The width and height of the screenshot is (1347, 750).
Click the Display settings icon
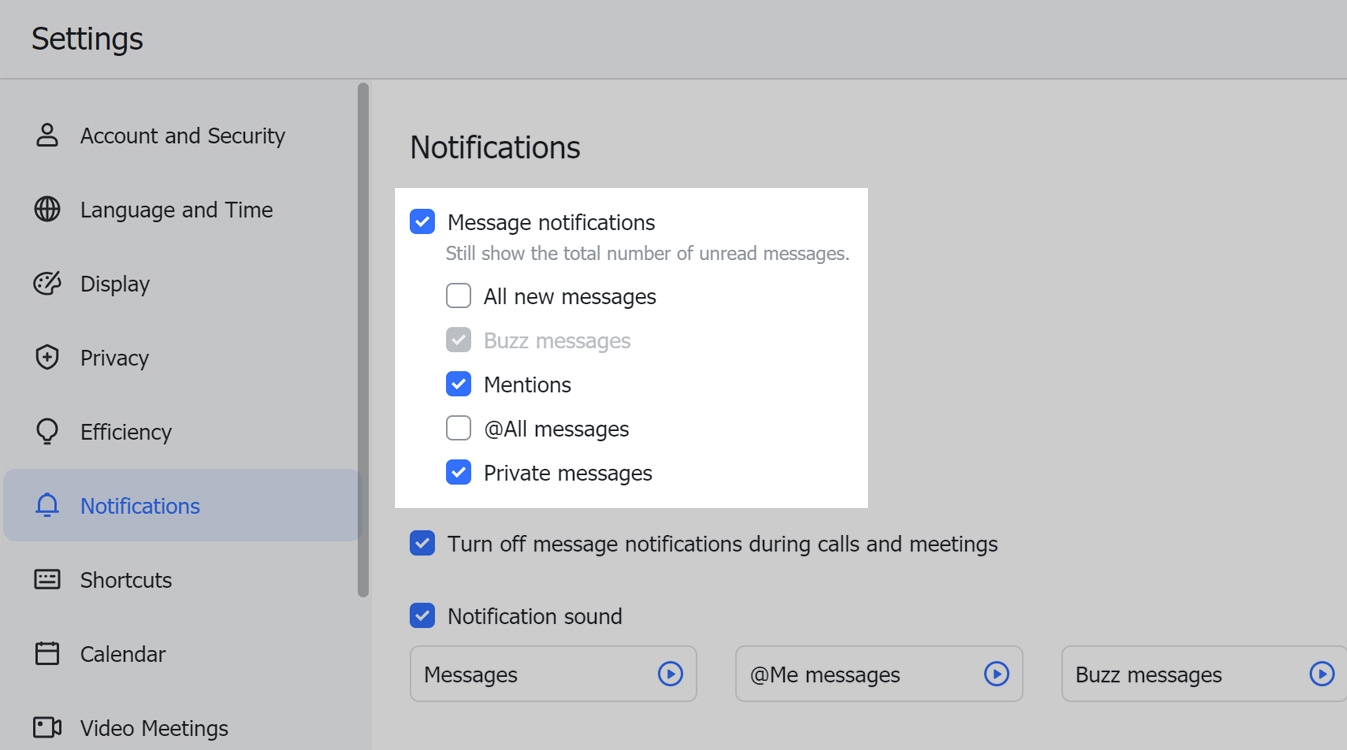[46, 283]
